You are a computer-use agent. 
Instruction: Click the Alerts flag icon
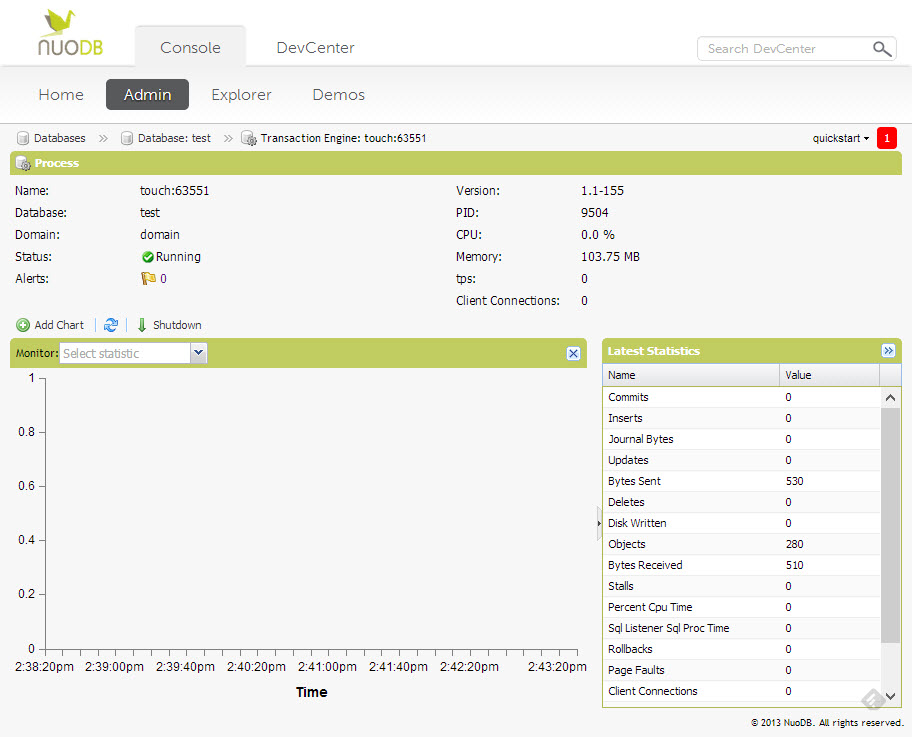(x=148, y=279)
